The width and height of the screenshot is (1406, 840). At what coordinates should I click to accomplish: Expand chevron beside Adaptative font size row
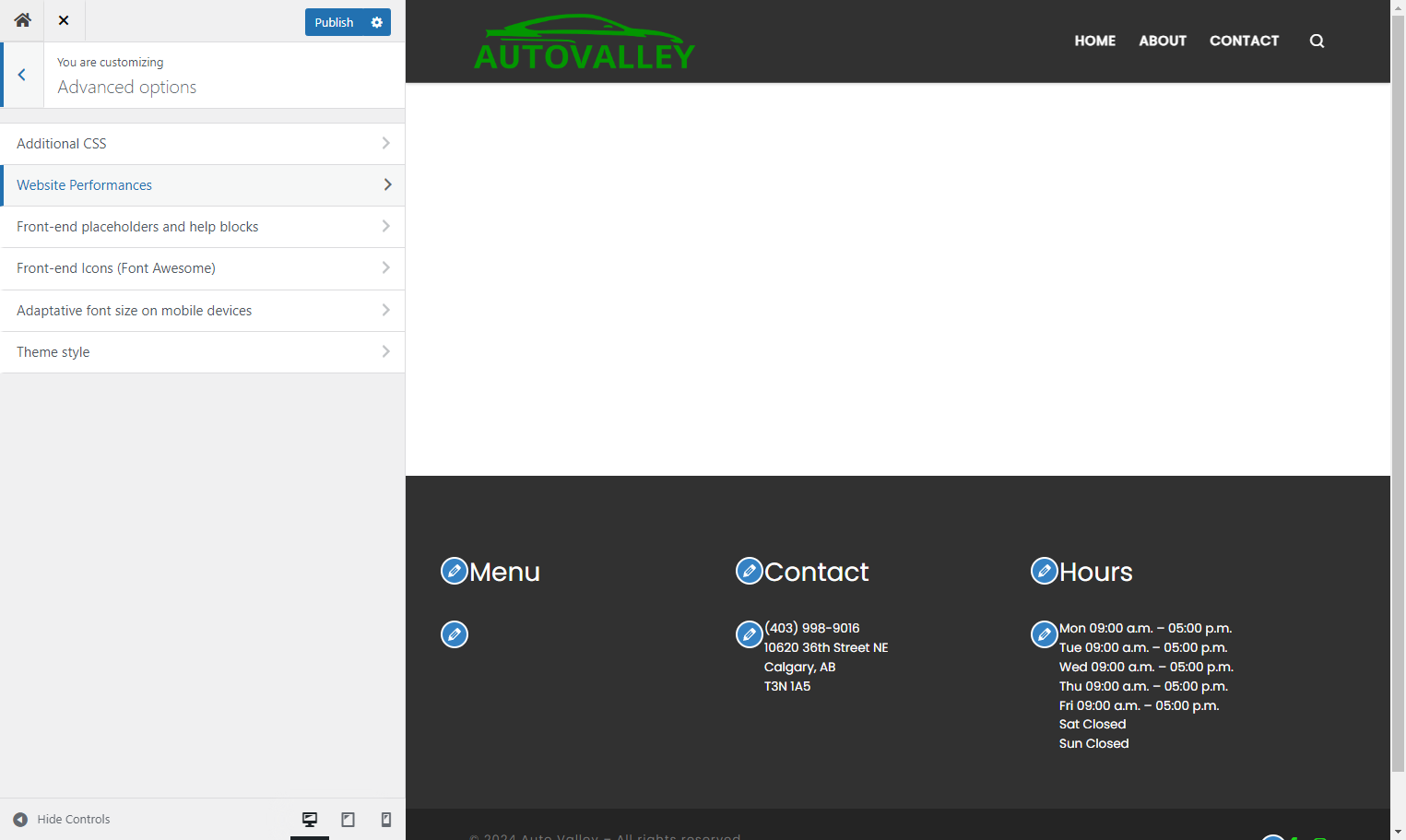point(386,310)
